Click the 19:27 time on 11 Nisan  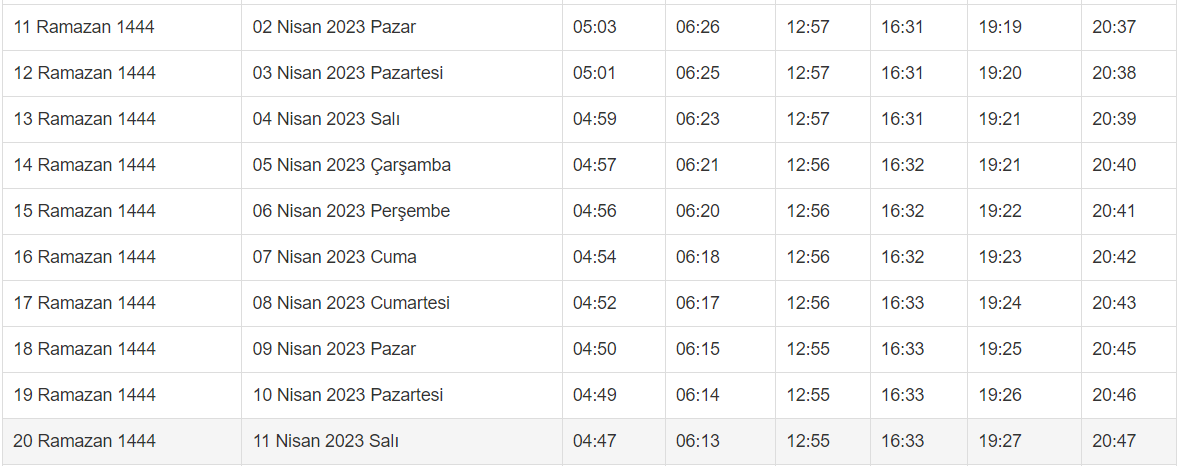[x=1000, y=441]
